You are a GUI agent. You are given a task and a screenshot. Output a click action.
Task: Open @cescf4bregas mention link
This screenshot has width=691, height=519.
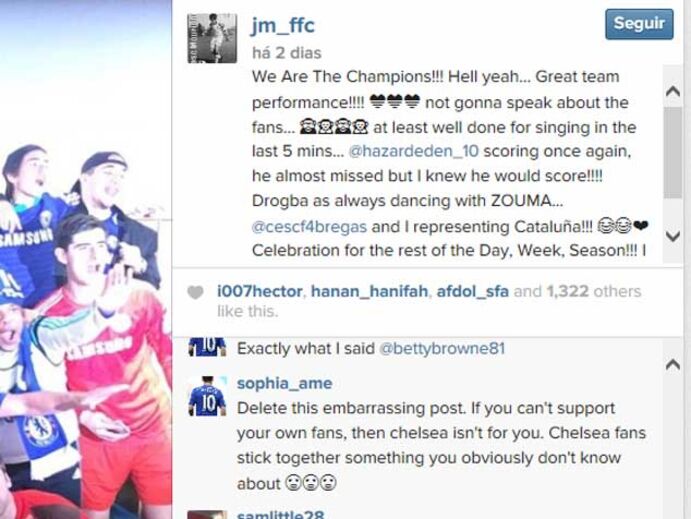click(x=309, y=227)
